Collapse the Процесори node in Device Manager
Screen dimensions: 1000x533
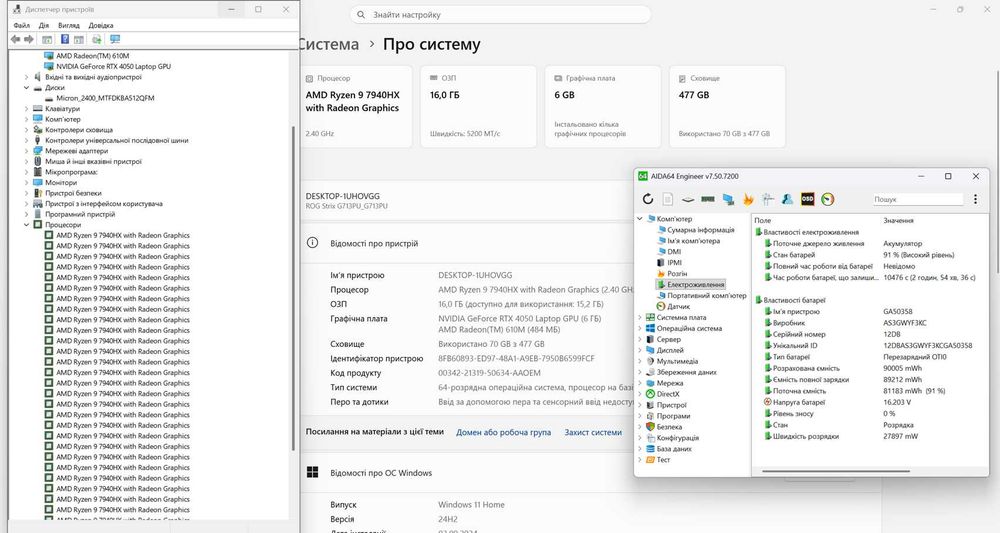26,225
